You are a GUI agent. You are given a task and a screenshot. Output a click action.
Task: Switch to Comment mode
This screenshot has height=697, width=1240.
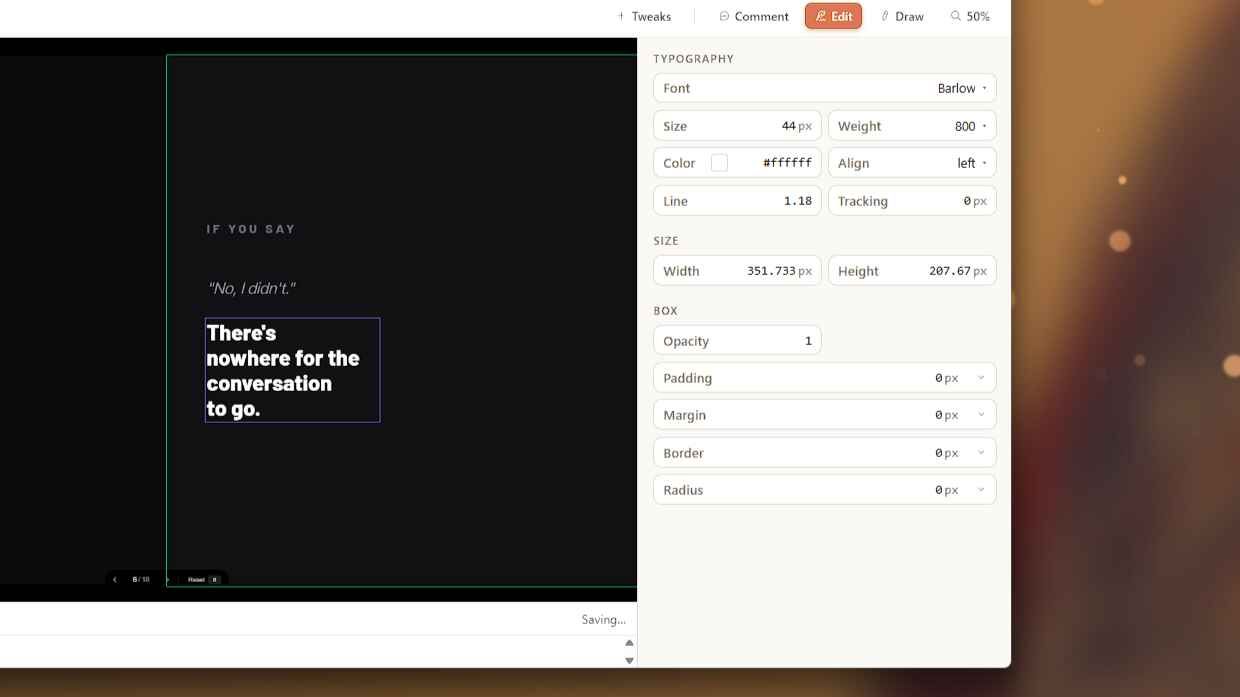tap(754, 16)
